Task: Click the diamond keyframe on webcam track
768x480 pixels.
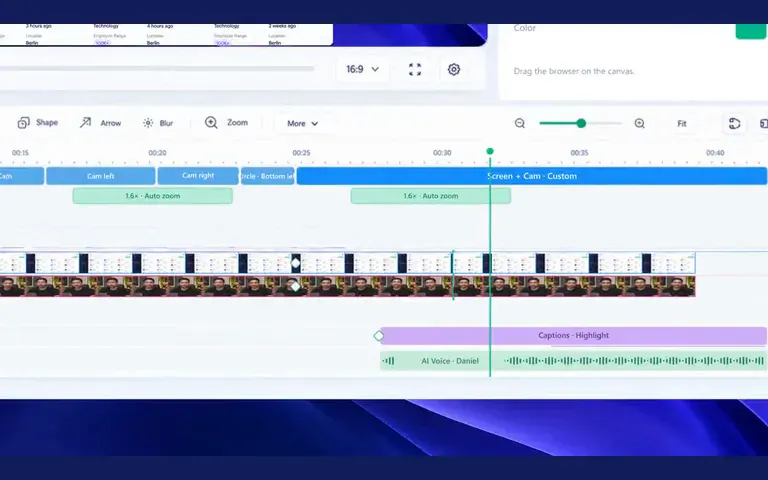Action: tap(295, 286)
